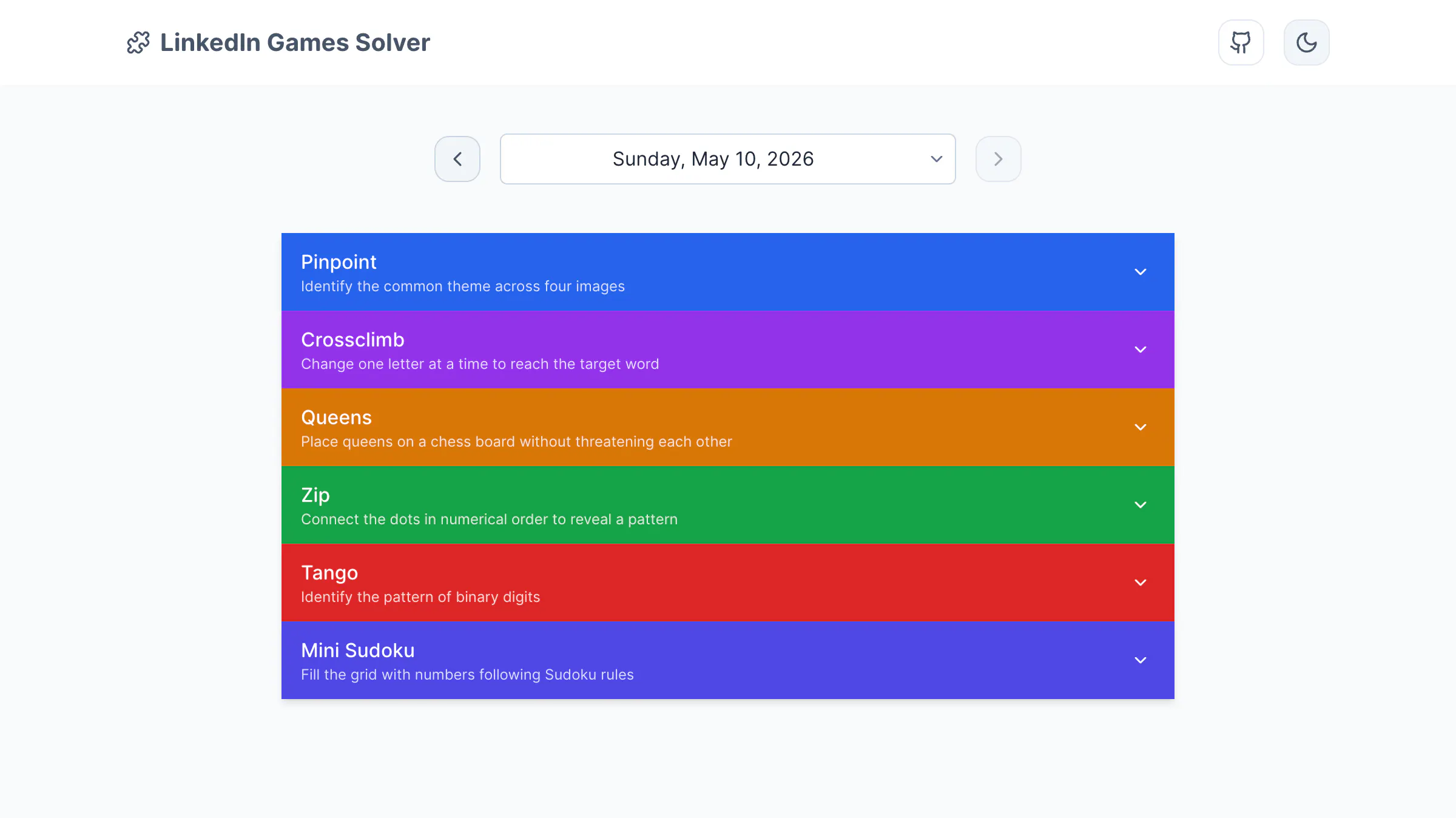Viewport: 1456px width, 818px height.
Task: Click 'Place queens on a chess board' description
Action: [516, 442]
